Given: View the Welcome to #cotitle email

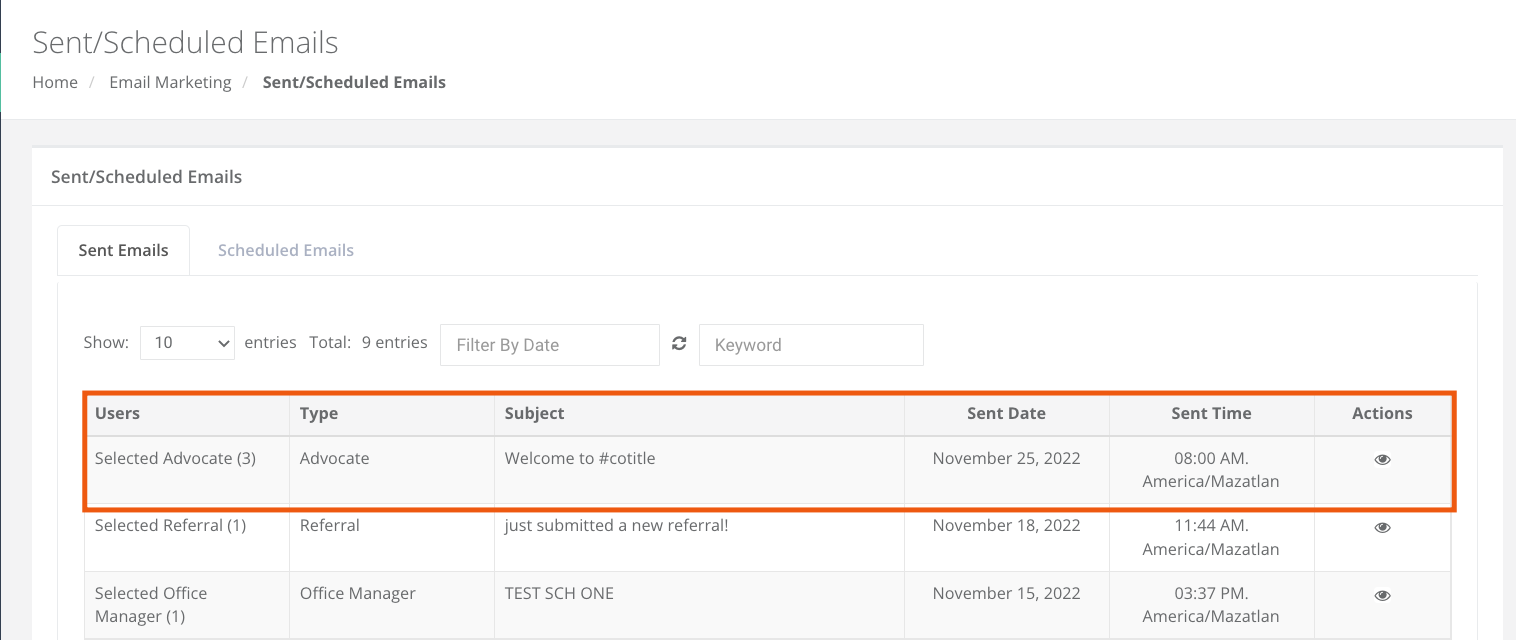Looking at the screenshot, I should [1382, 460].
